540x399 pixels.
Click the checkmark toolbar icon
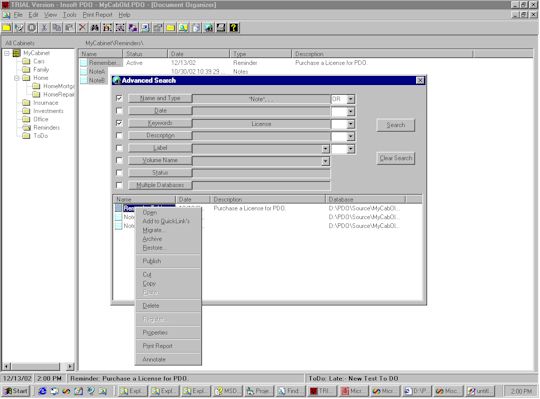point(19,28)
